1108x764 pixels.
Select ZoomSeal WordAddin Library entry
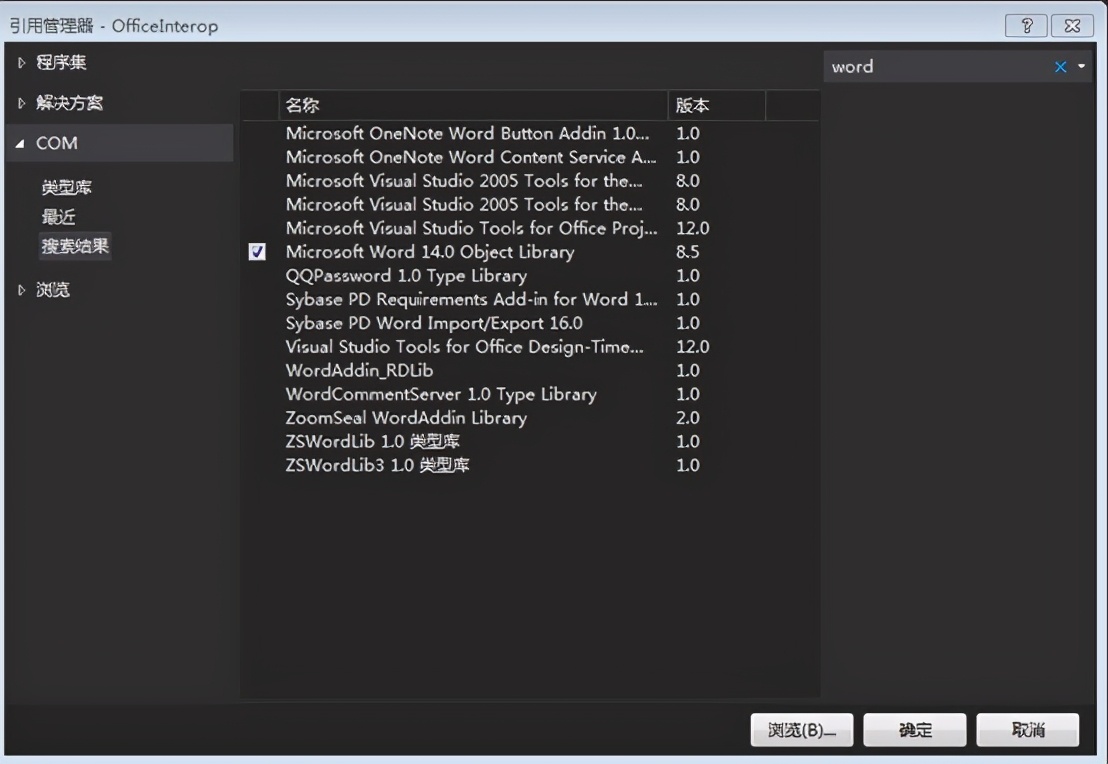[406, 418]
